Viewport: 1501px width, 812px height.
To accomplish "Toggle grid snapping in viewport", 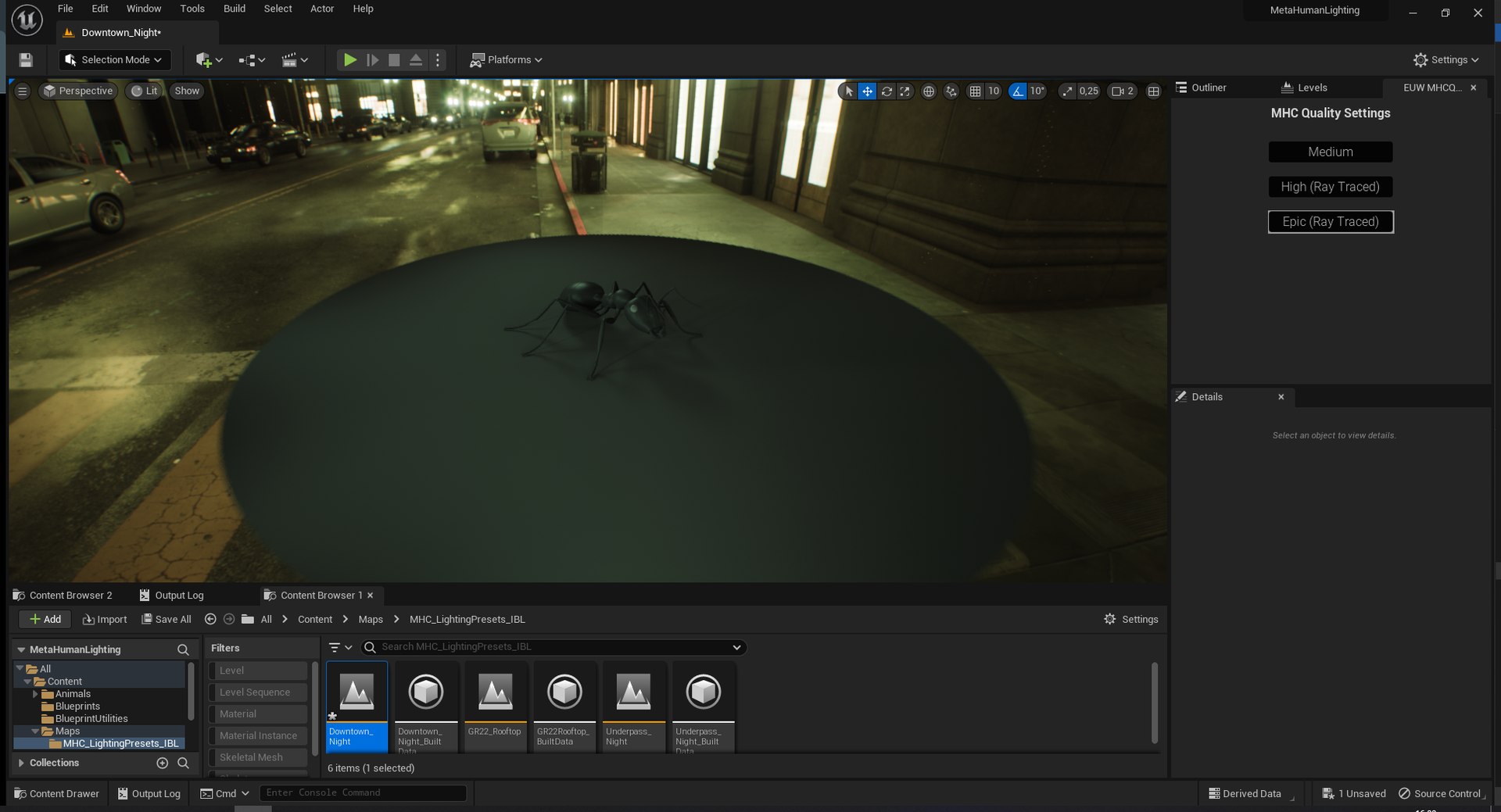I will tap(975, 91).
